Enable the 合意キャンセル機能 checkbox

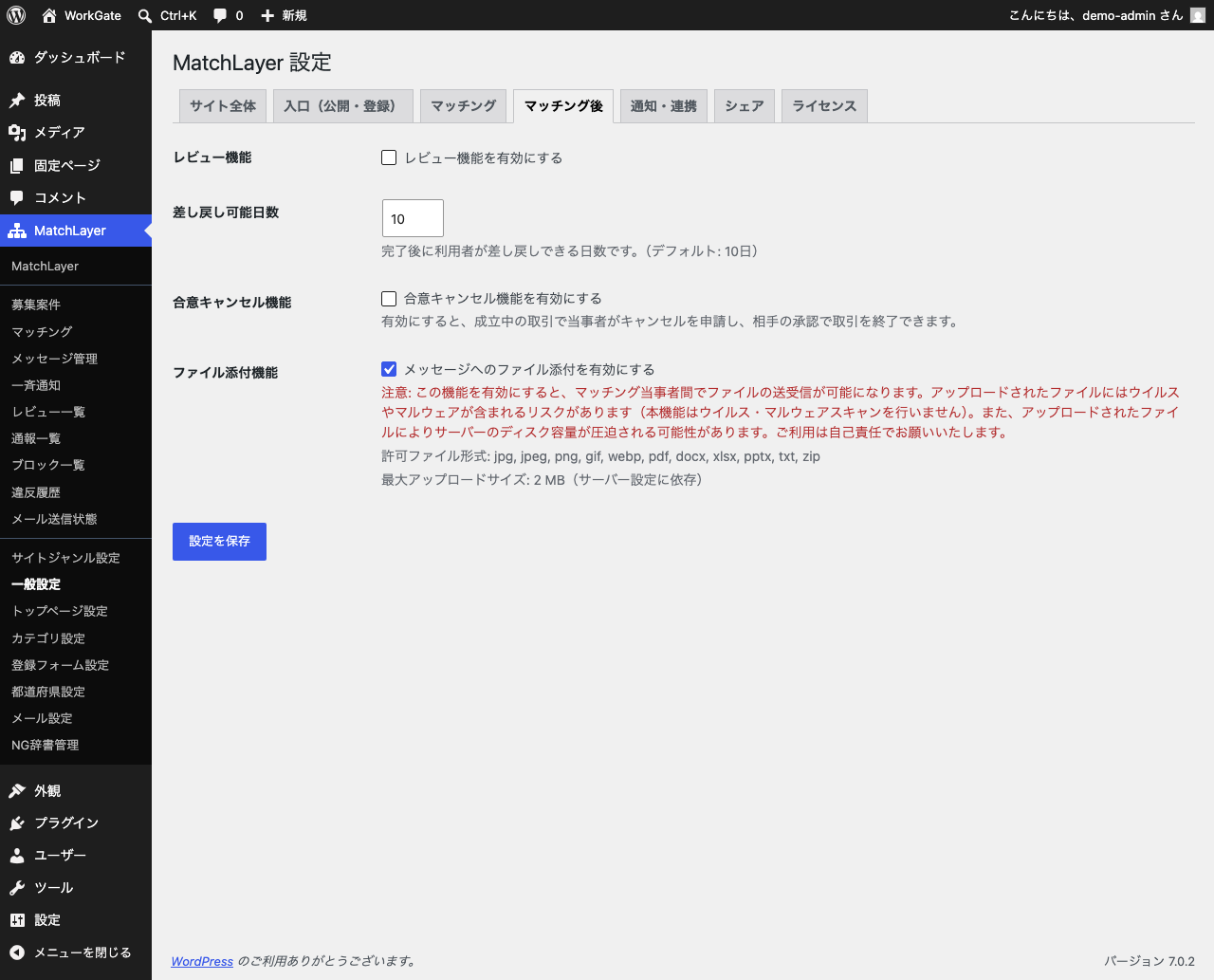point(389,299)
